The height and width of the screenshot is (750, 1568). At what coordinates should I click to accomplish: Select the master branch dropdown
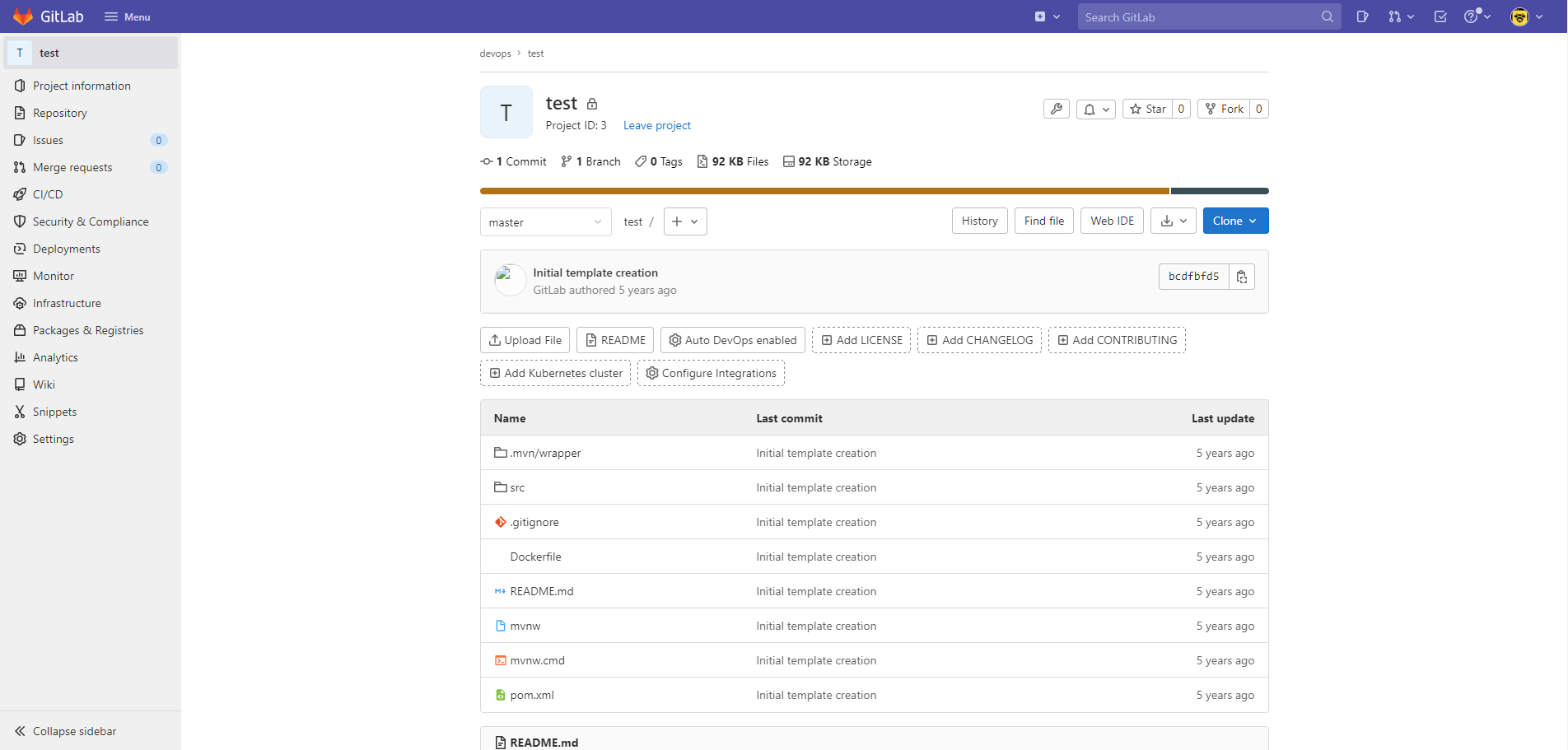[545, 222]
